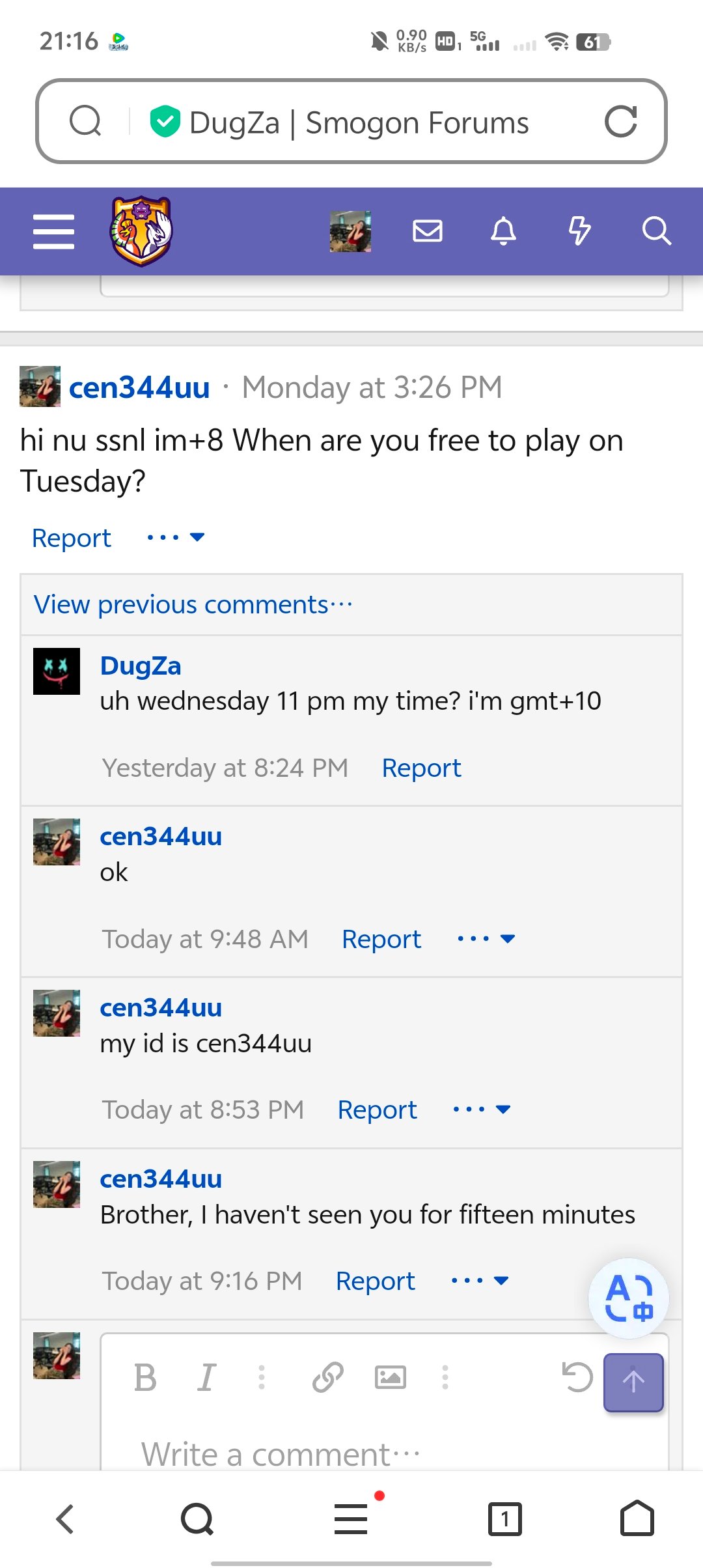Open the browser tabs switcher
The height and width of the screenshot is (1568, 703).
click(504, 1519)
